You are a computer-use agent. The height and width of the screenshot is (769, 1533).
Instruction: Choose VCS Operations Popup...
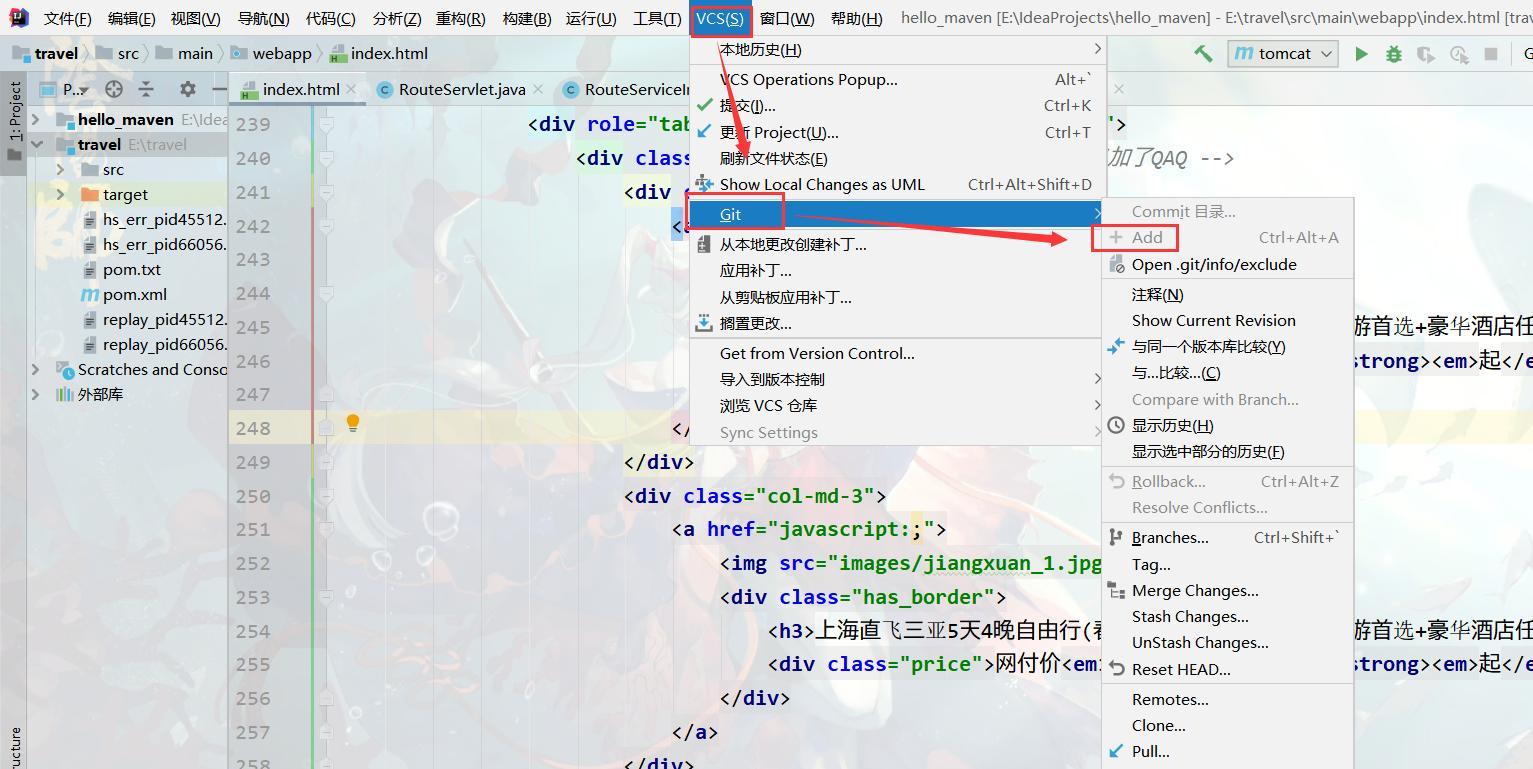coord(897,79)
